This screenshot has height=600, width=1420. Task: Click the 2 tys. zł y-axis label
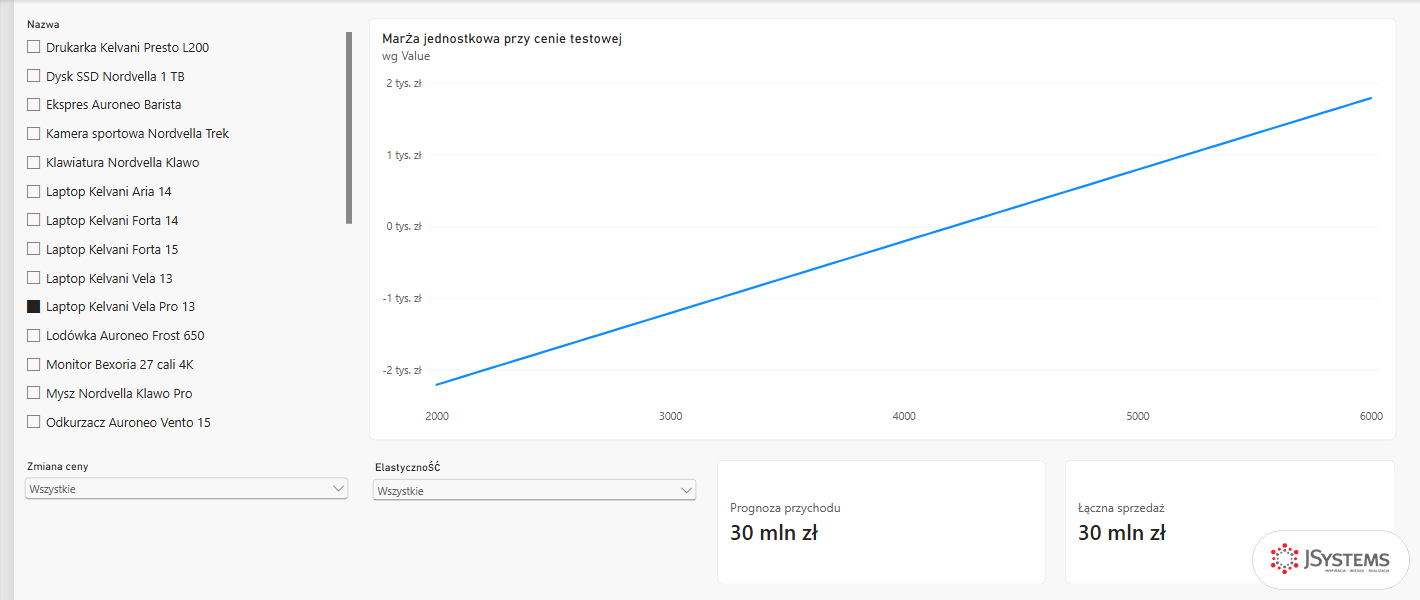click(403, 83)
